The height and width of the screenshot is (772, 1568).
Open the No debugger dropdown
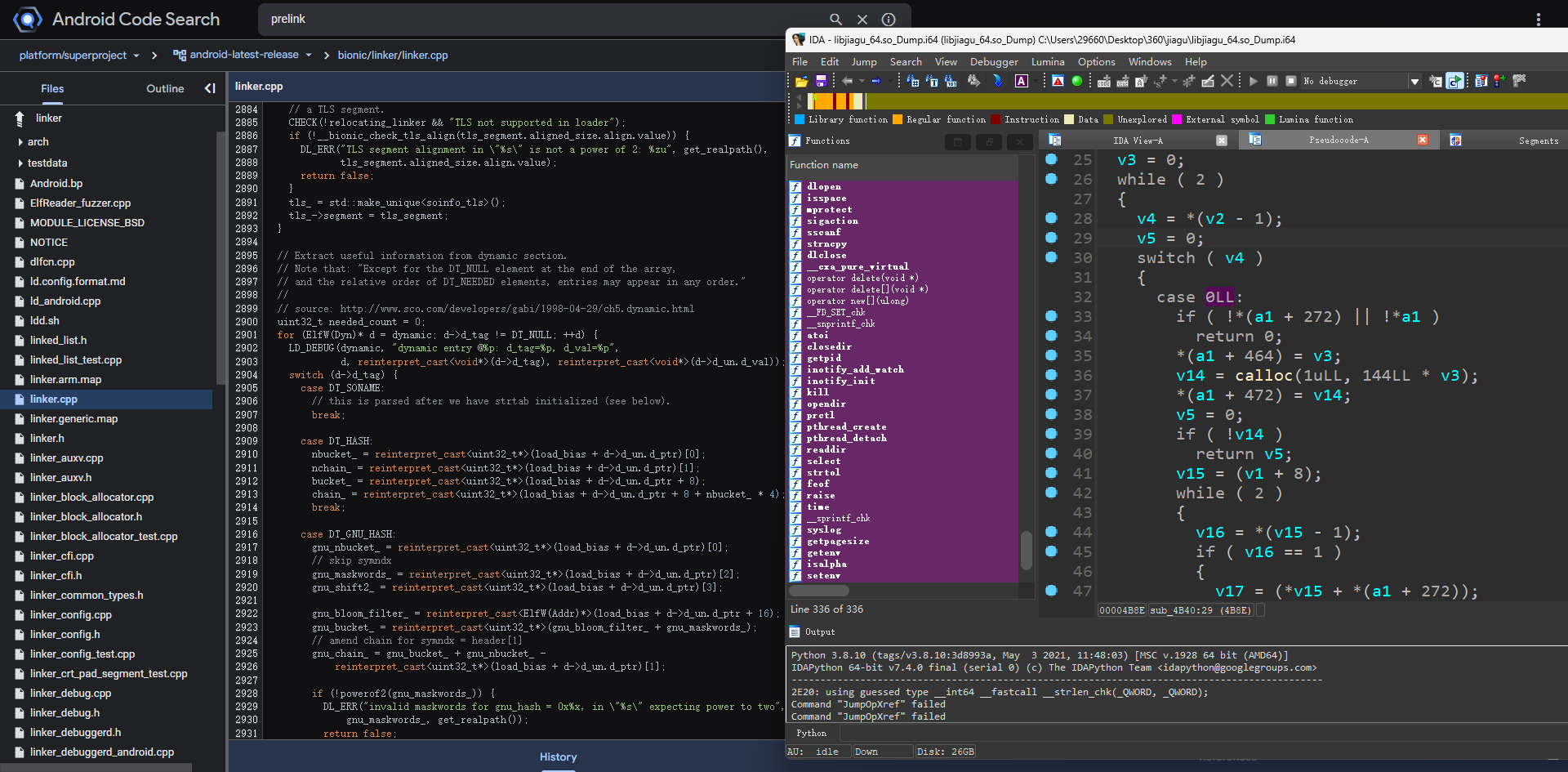click(1414, 81)
